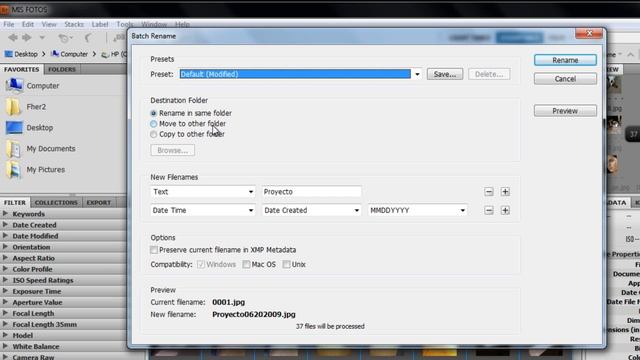Switch to the Favorites tab
The height and width of the screenshot is (360, 640).
[22, 69]
